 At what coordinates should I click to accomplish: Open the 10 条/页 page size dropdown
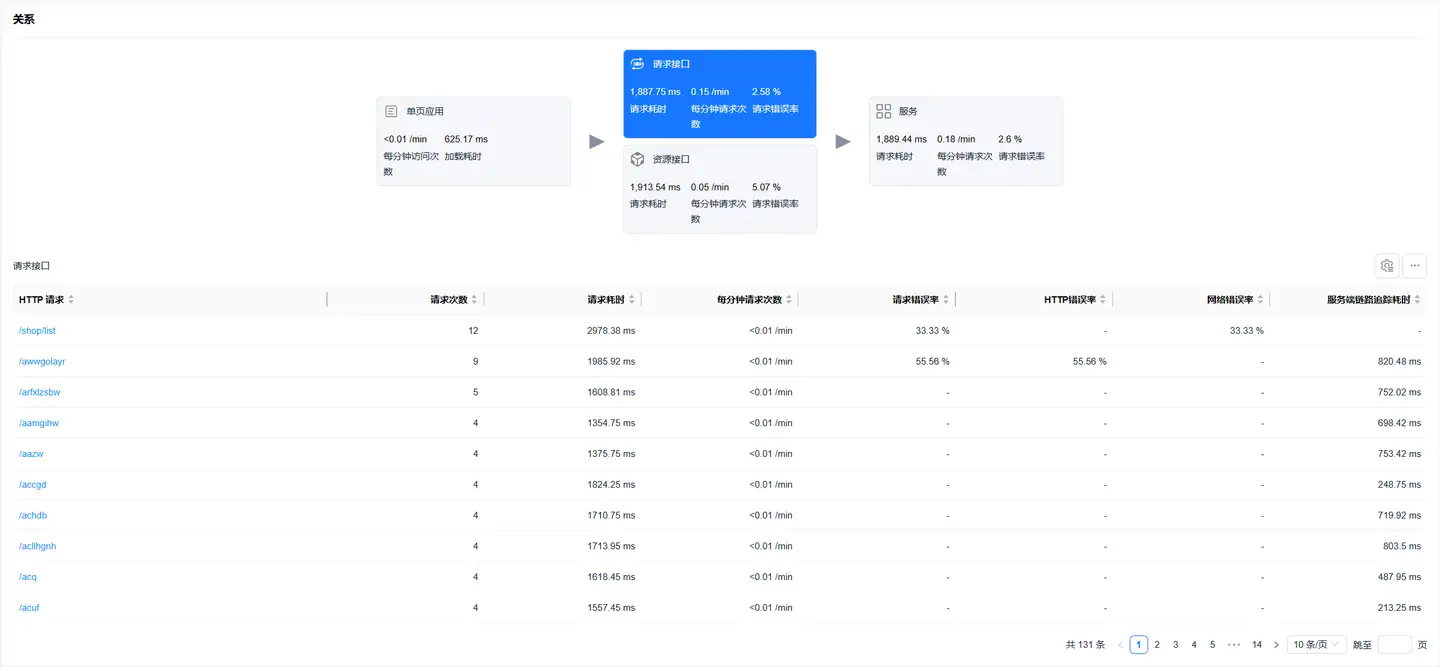pos(1316,645)
